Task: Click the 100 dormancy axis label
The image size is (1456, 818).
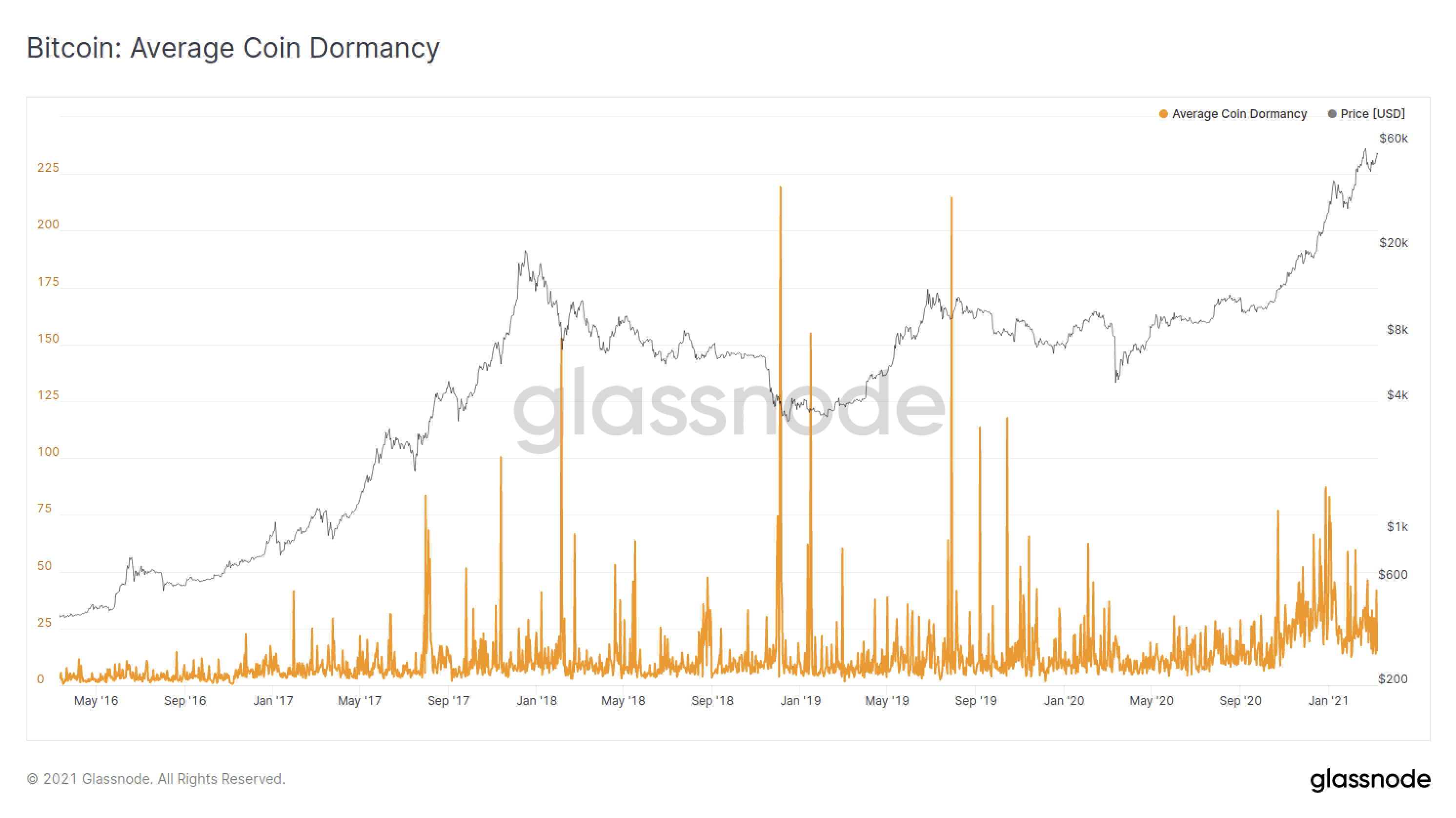Action: tap(48, 451)
